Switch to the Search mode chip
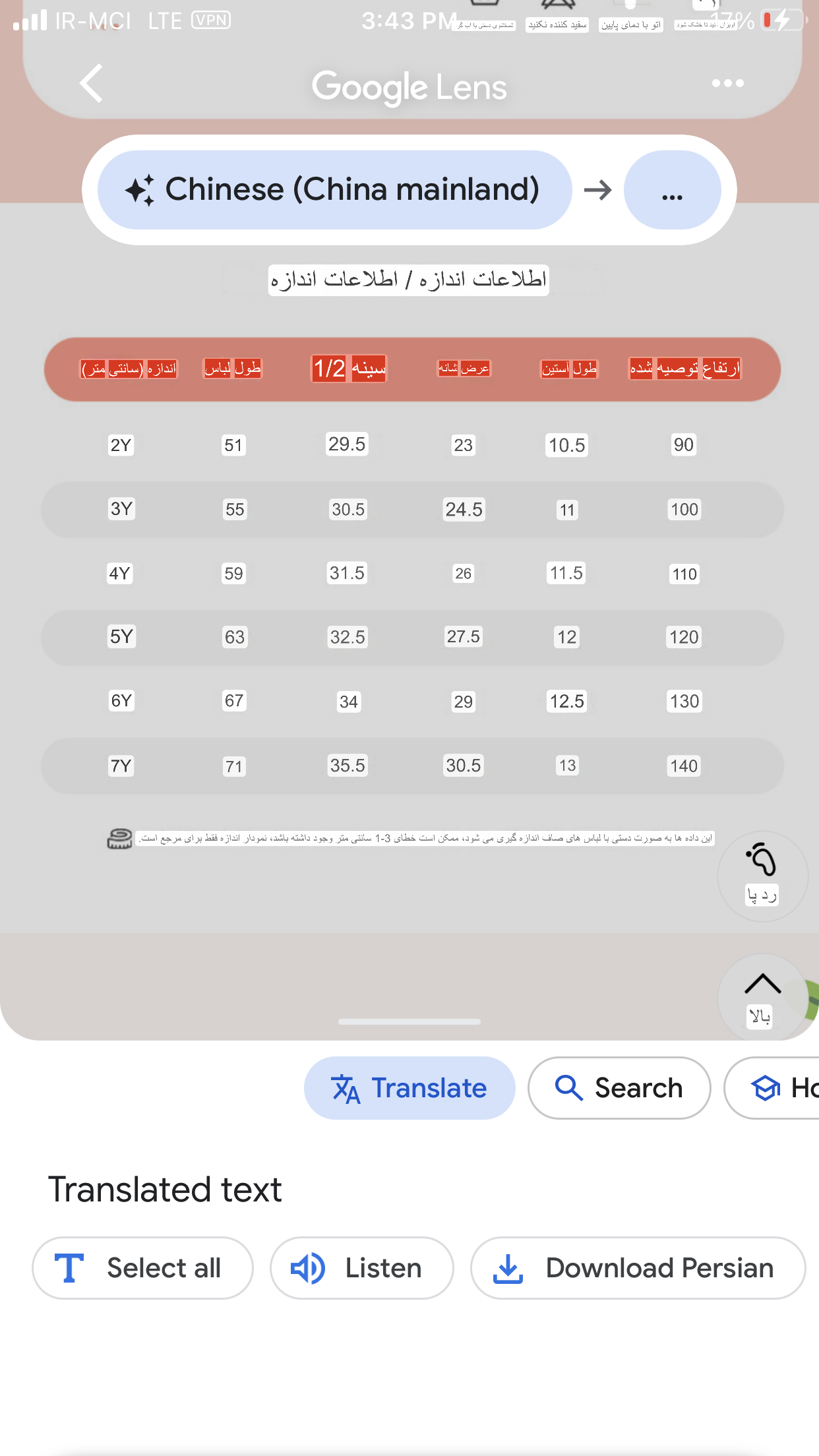Screen dimensions: 819x1456 pyautogui.click(x=619, y=1088)
